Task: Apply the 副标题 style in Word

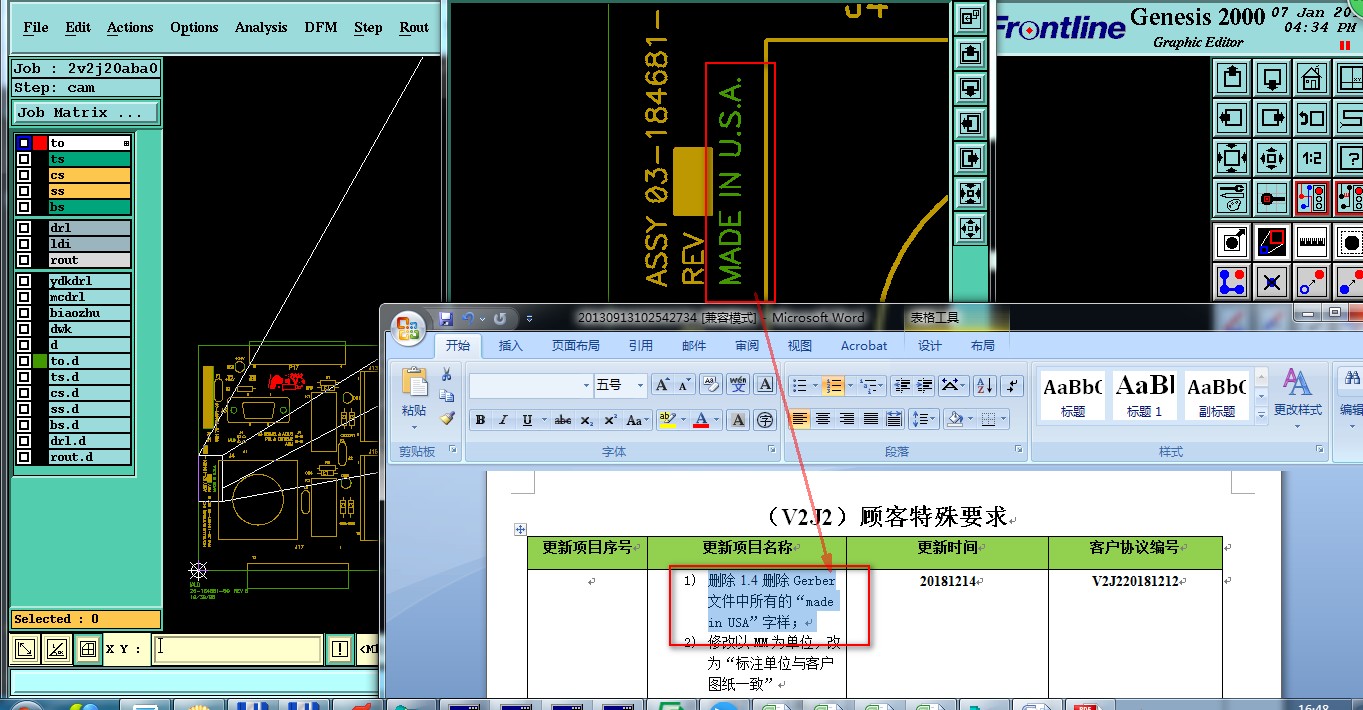Action: [1216, 394]
